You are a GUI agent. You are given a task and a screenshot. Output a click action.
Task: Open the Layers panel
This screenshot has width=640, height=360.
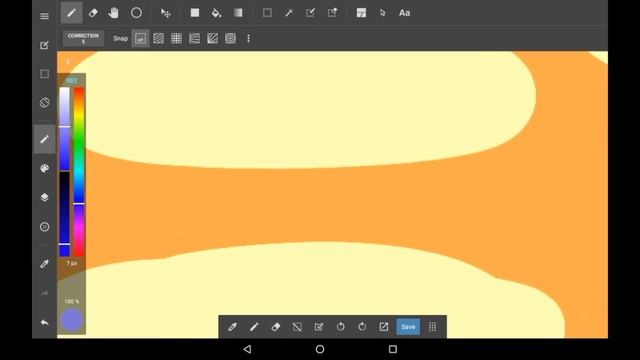[44, 197]
